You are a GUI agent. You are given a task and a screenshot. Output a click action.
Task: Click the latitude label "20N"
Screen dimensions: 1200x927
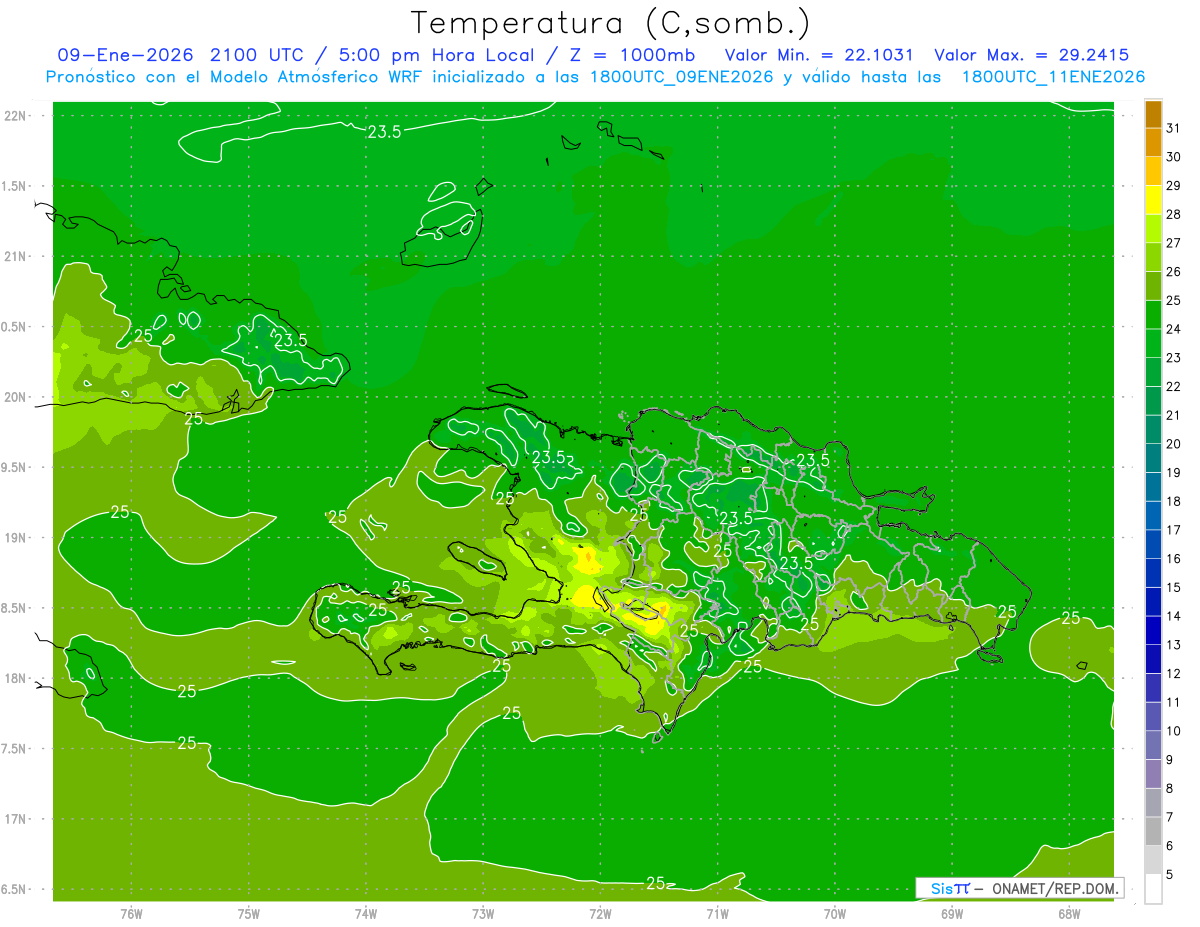coord(16,397)
